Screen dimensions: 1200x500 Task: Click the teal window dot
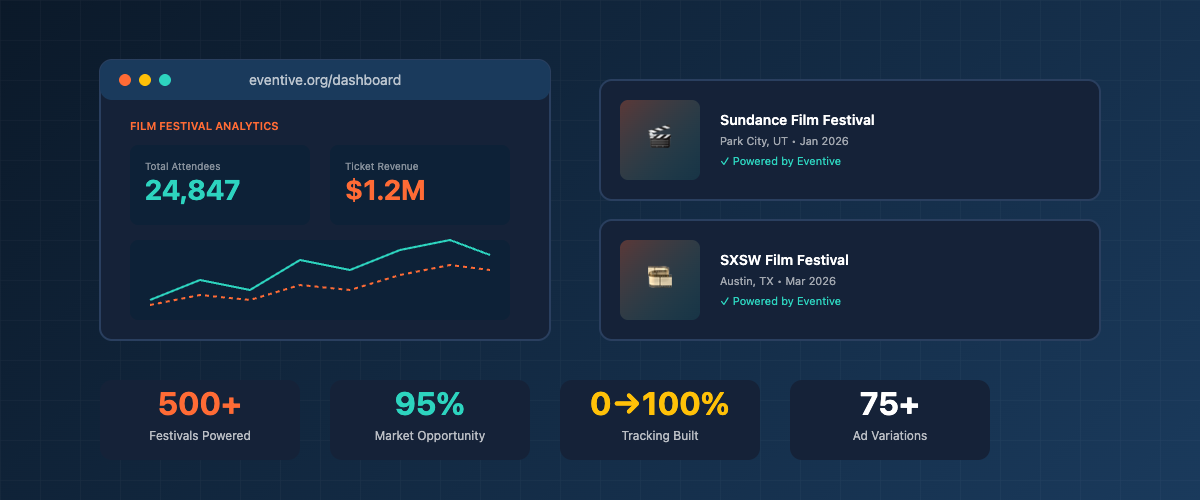point(165,80)
